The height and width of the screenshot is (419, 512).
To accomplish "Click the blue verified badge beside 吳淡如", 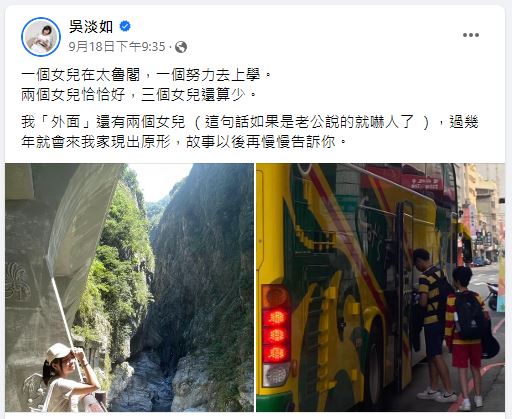I will pyautogui.click(x=125, y=26).
